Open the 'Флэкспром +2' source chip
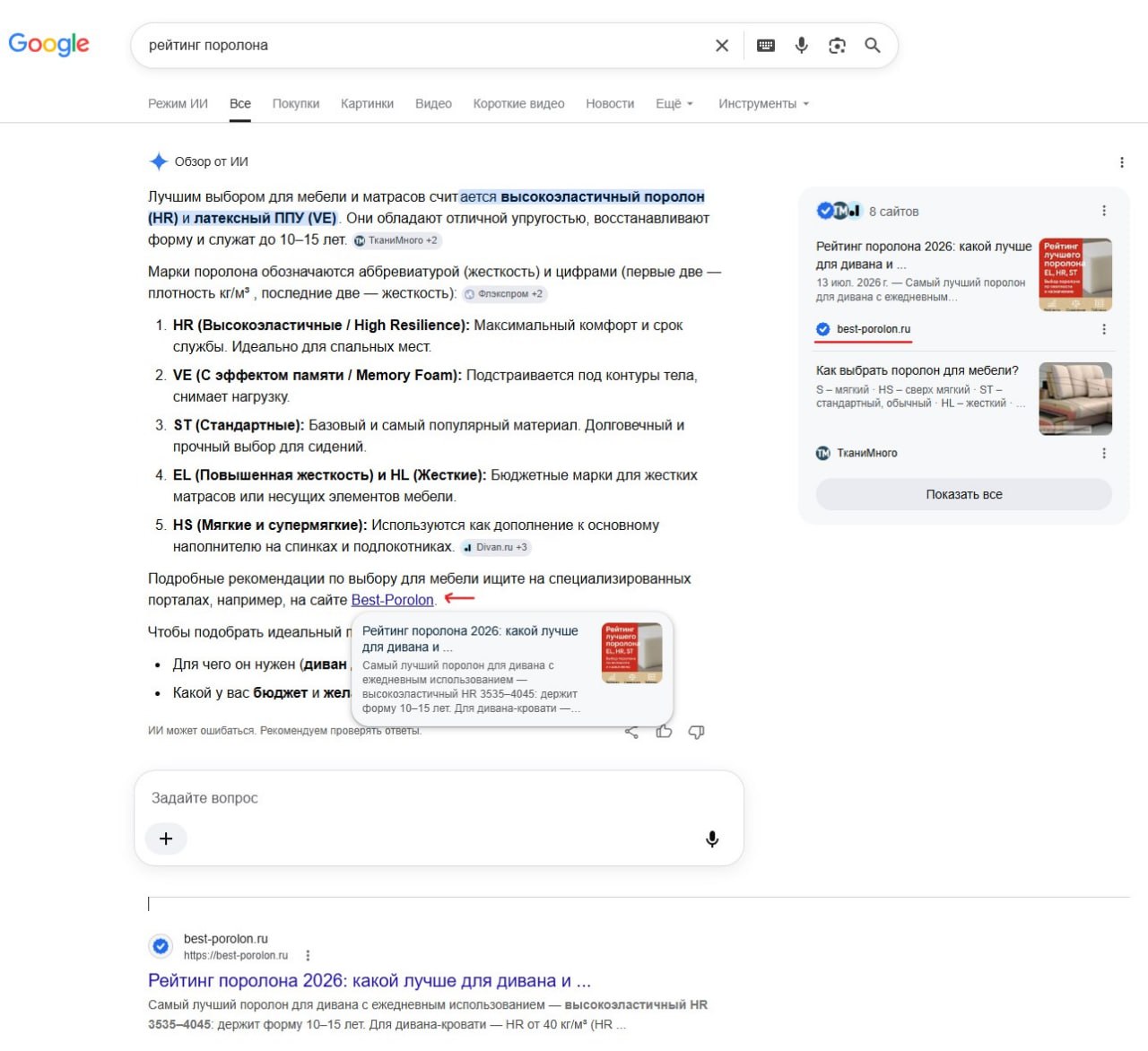Image resolution: width=1148 pixels, height=1051 pixels. coord(503,294)
